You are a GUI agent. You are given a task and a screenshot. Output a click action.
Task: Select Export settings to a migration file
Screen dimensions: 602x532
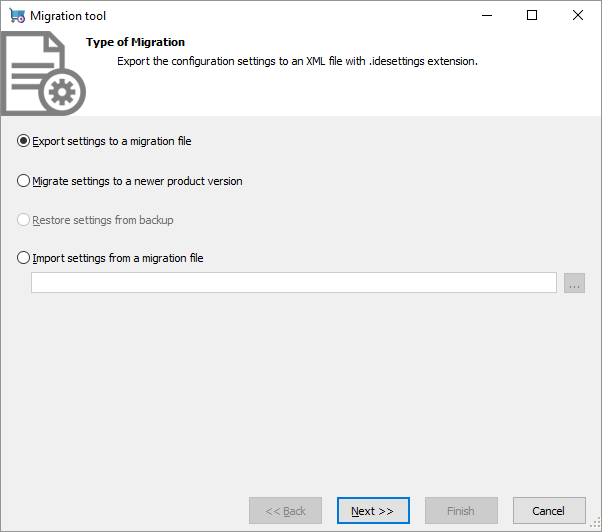point(24,141)
